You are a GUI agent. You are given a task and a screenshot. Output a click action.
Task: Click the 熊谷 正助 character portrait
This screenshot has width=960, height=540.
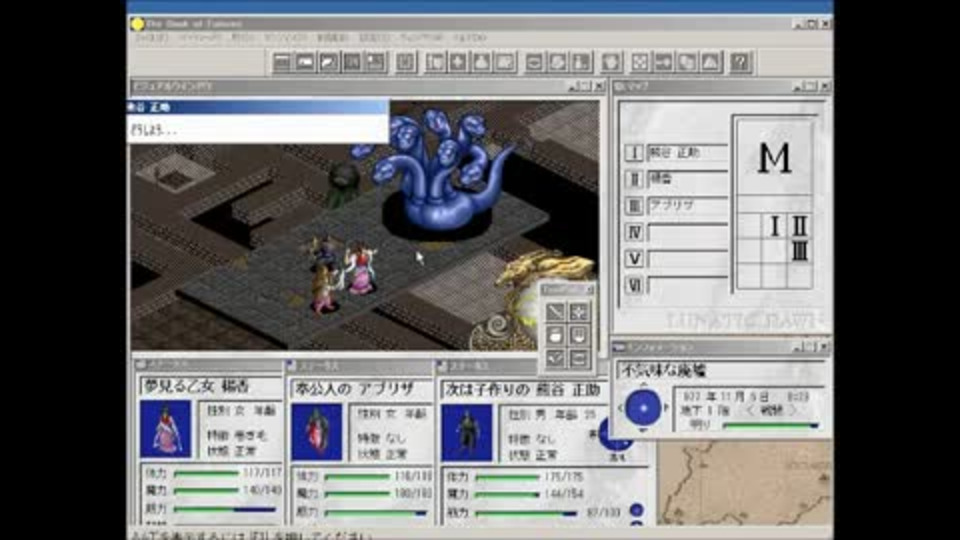tap(467, 432)
